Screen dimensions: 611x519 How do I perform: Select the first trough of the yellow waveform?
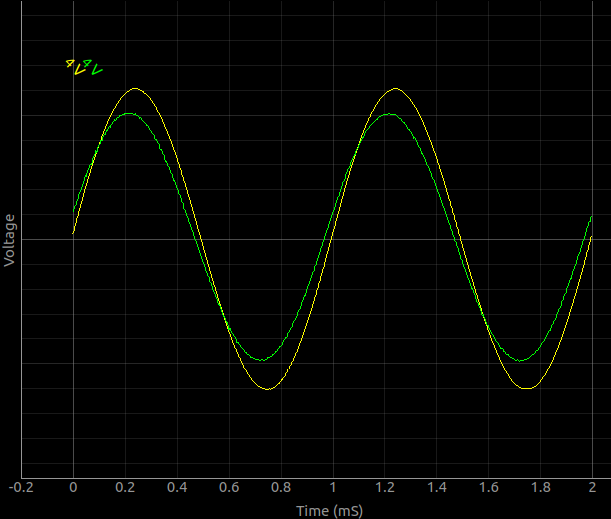[x=267, y=389]
